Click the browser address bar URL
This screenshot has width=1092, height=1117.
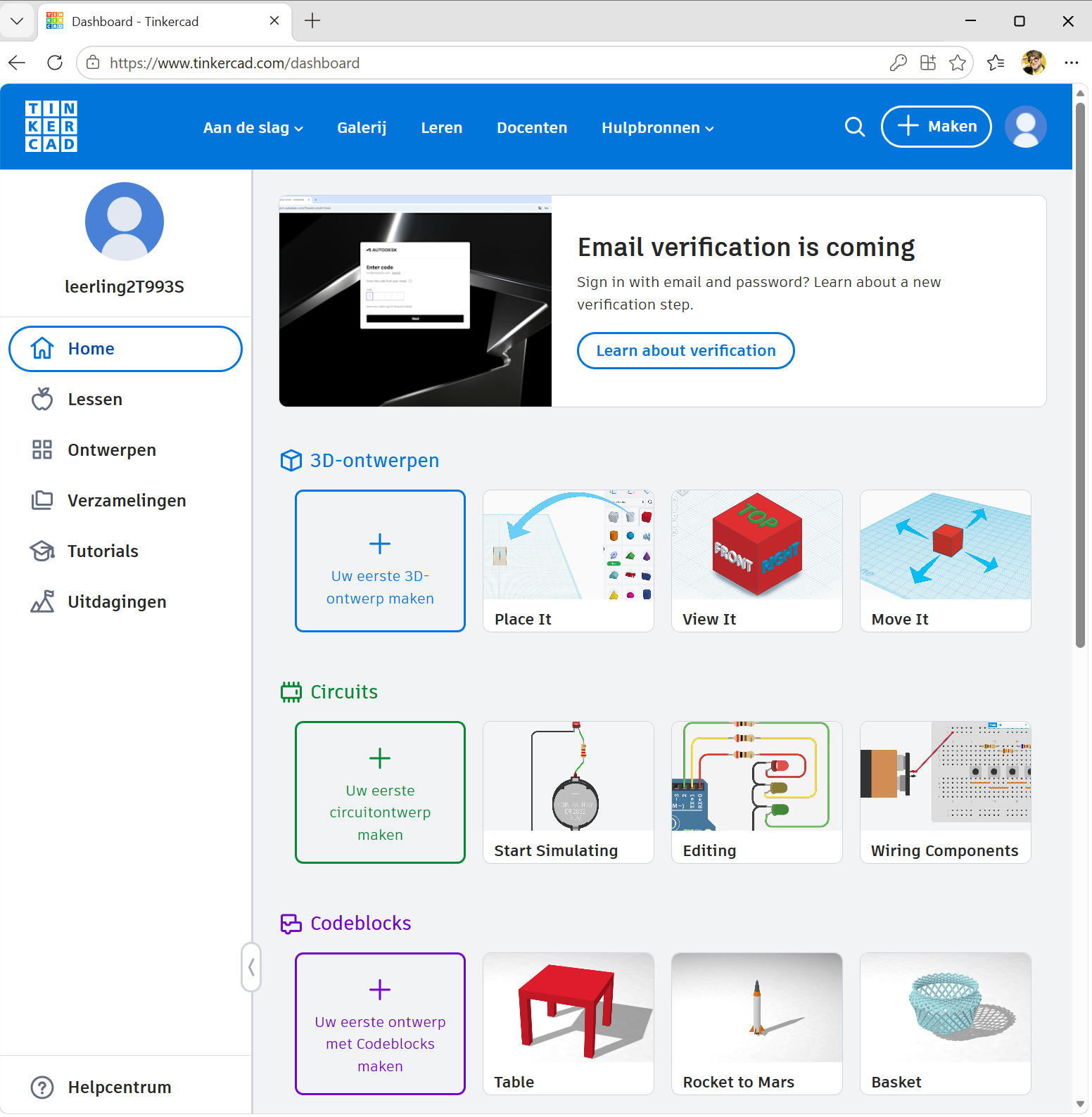[234, 63]
